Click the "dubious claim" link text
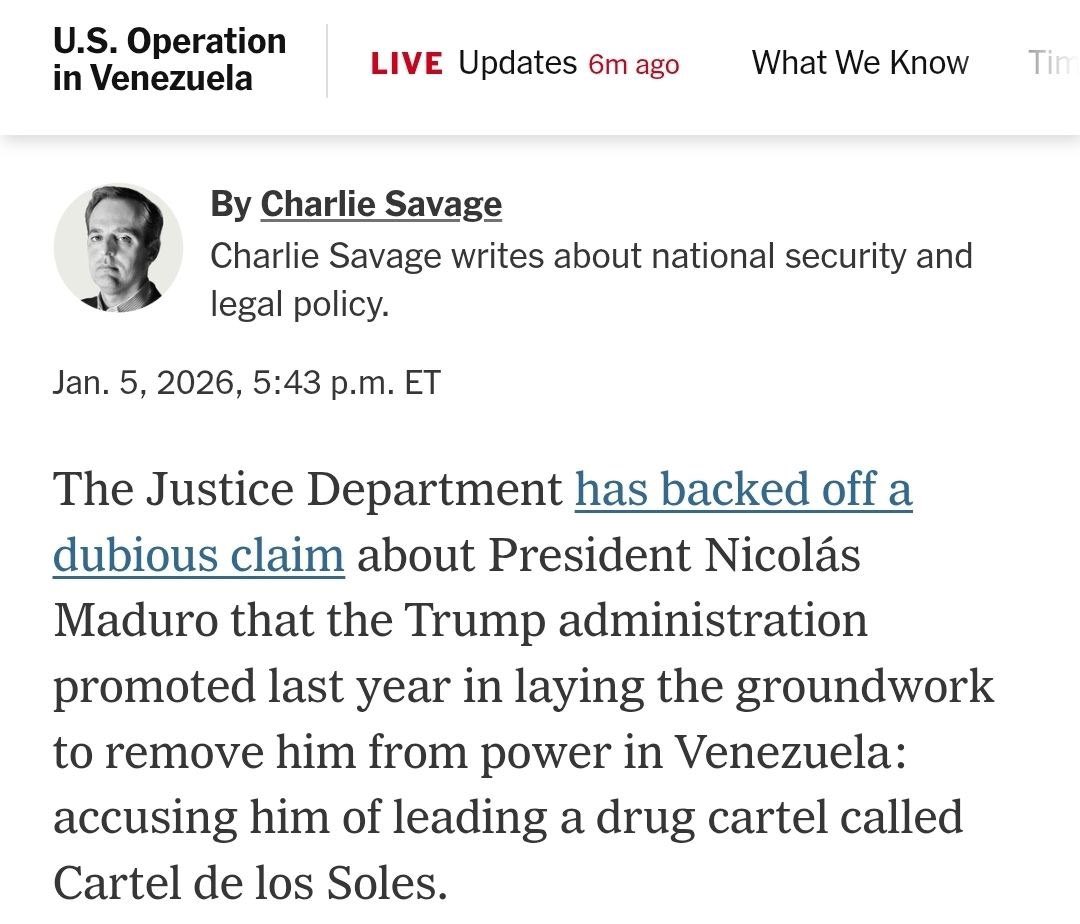The image size is (1080, 924). coord(199,555)
